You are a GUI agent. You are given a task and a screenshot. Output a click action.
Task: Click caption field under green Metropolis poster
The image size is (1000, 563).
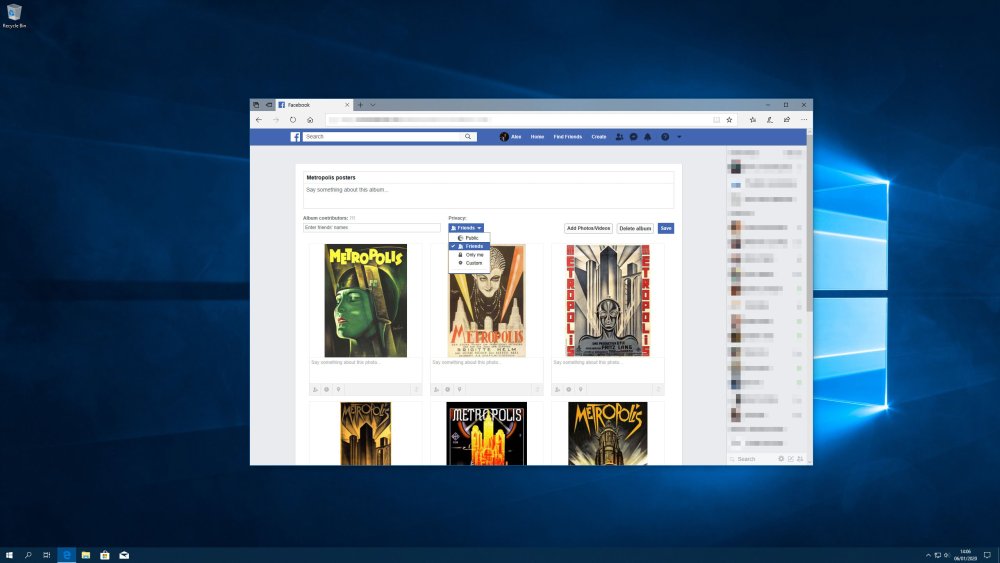(365, 370)
